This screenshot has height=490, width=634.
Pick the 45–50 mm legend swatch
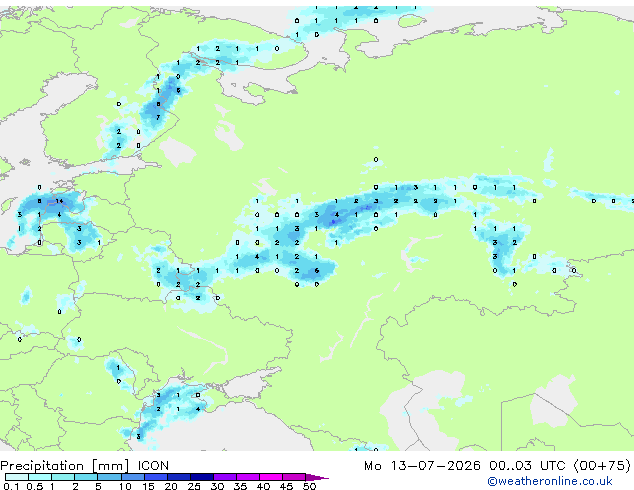(294, 477)
